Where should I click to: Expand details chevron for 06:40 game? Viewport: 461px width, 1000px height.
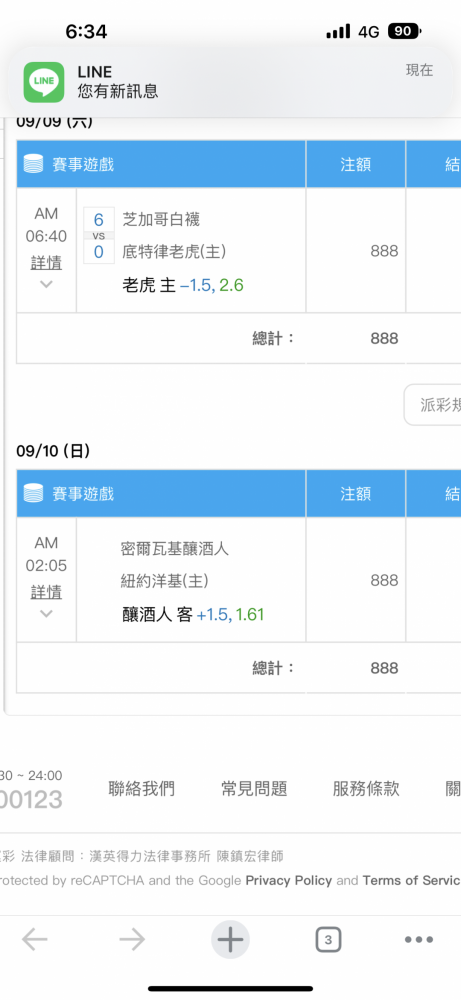click(46, 284)
